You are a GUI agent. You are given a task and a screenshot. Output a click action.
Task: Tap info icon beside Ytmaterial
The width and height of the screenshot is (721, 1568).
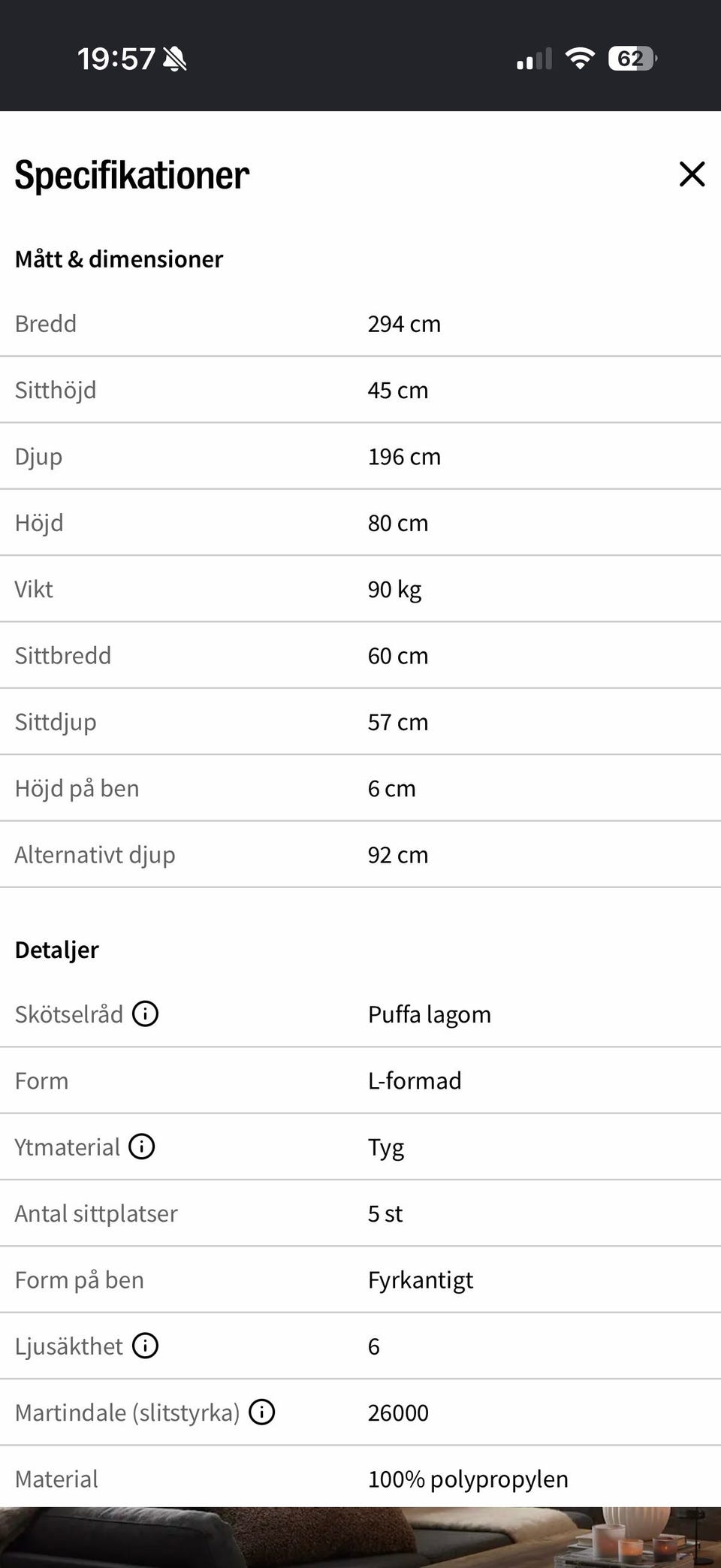[x=141, y=1147]
